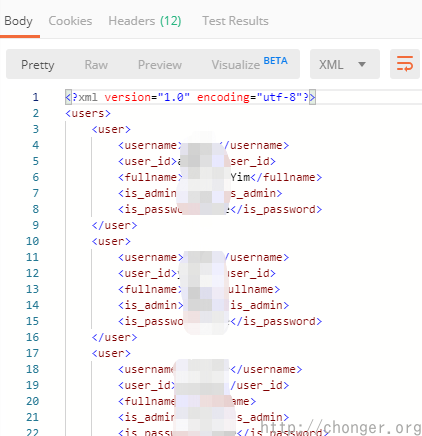Open the Visualize BETA view
Screen dimensions: 422x436
(250, 64)
